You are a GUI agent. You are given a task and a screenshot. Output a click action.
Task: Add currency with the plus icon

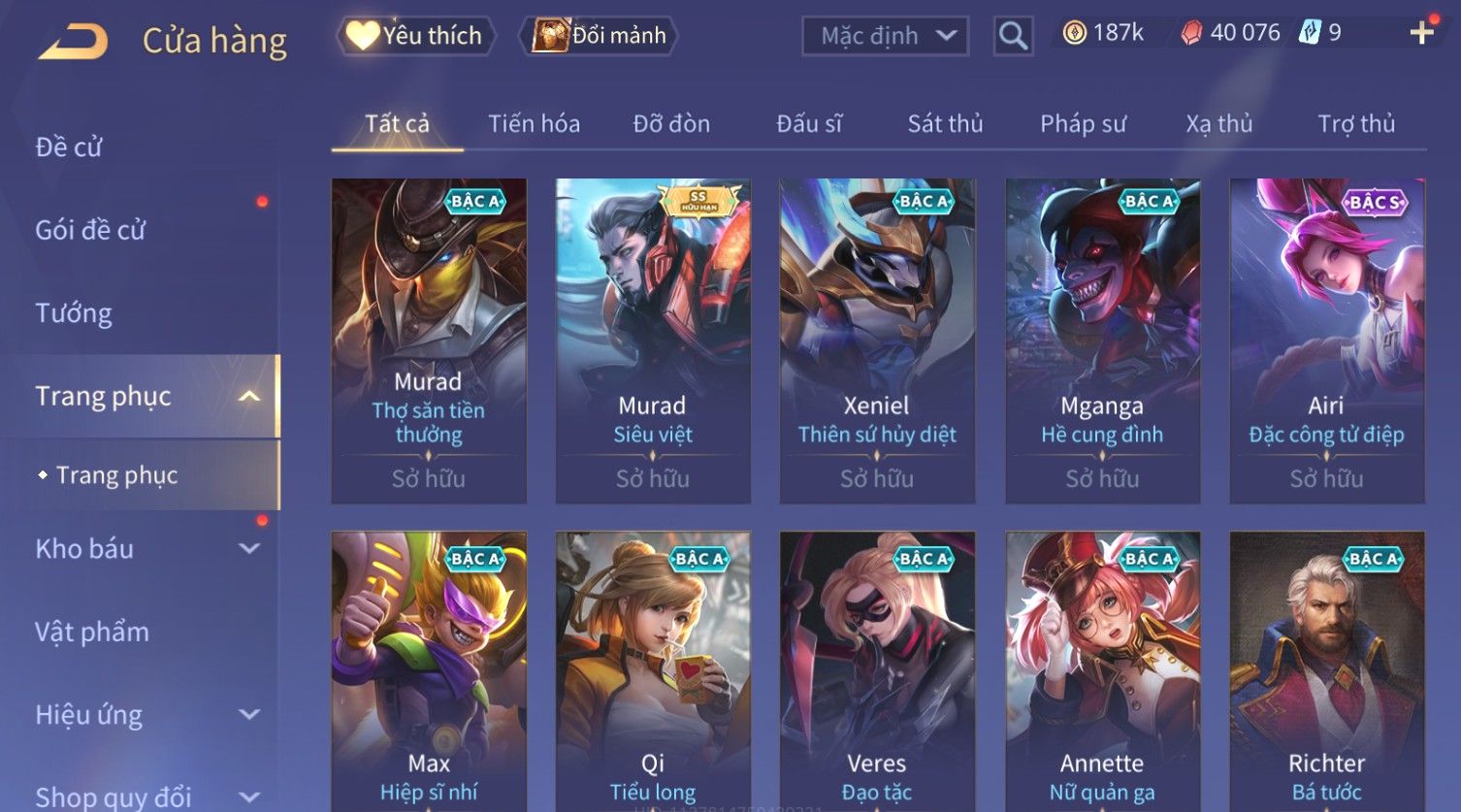coord(1421,33)
